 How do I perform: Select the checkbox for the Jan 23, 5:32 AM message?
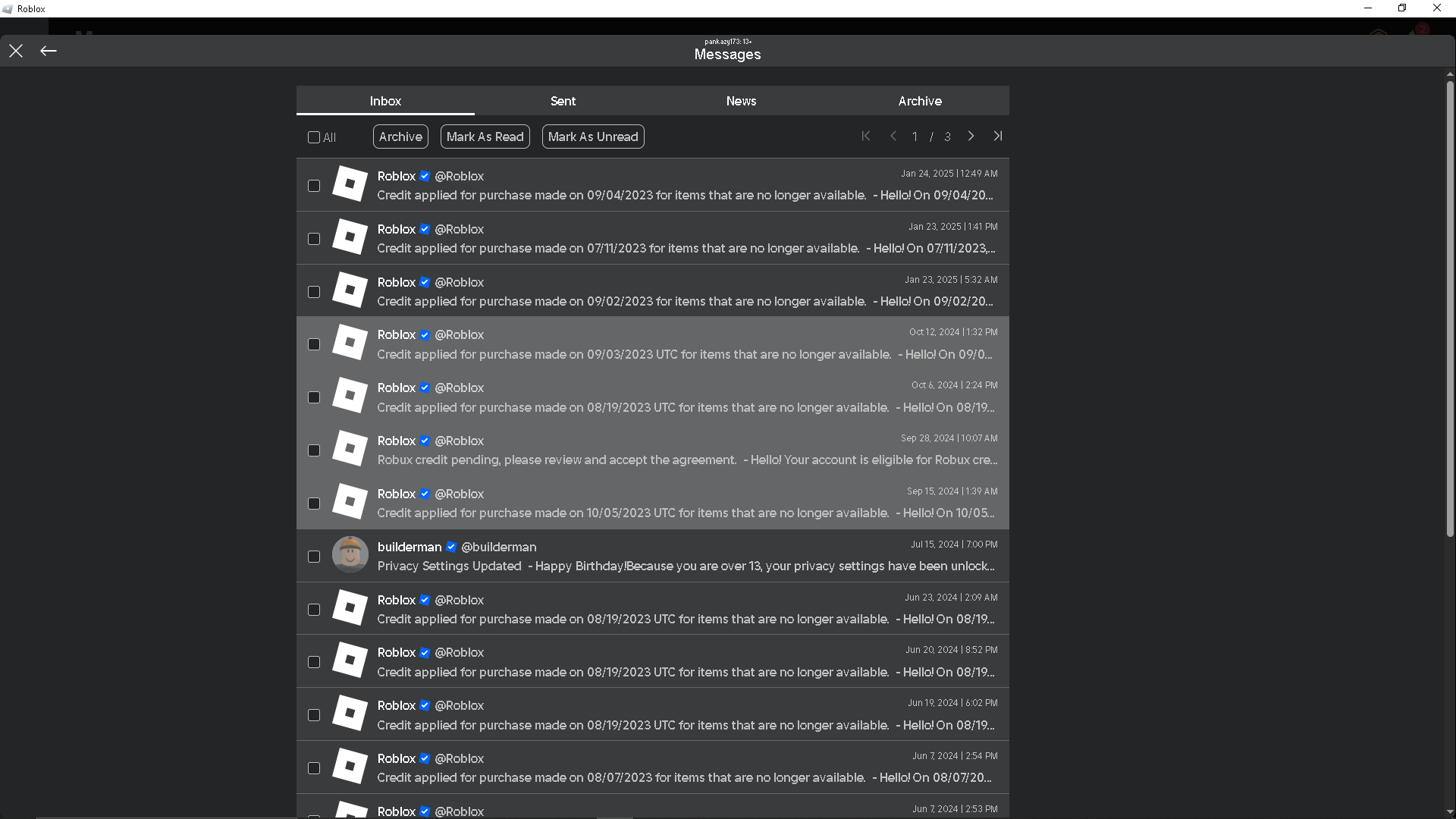click(x=314, y=292)
